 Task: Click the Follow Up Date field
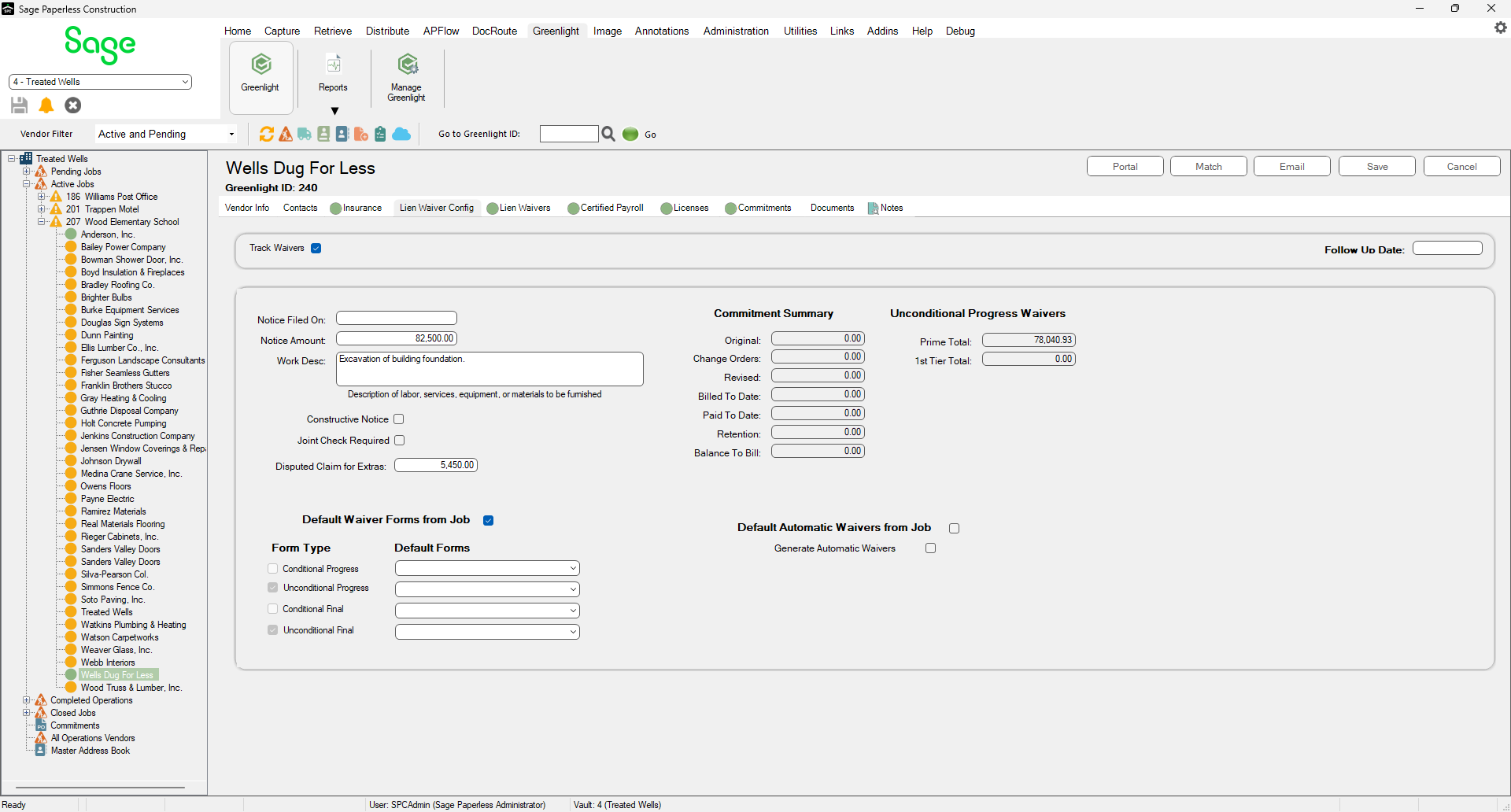1447,249
